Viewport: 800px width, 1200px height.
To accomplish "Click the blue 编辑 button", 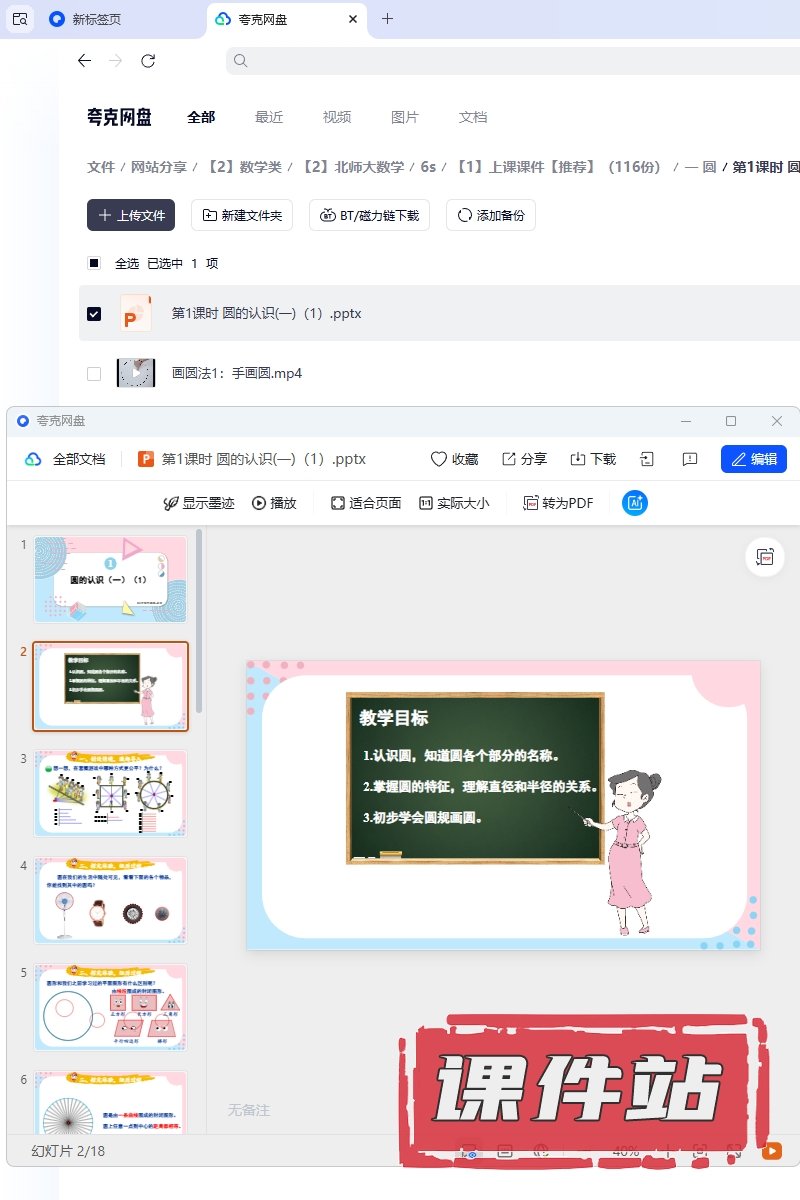I will coord(753,459).
